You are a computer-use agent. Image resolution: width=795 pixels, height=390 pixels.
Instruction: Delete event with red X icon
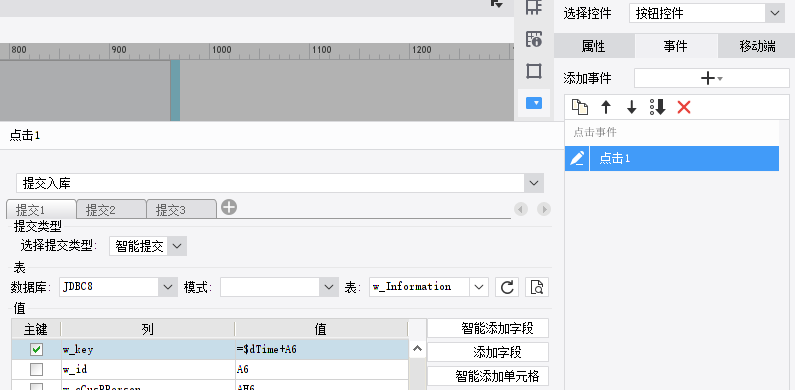click(684, 107)
